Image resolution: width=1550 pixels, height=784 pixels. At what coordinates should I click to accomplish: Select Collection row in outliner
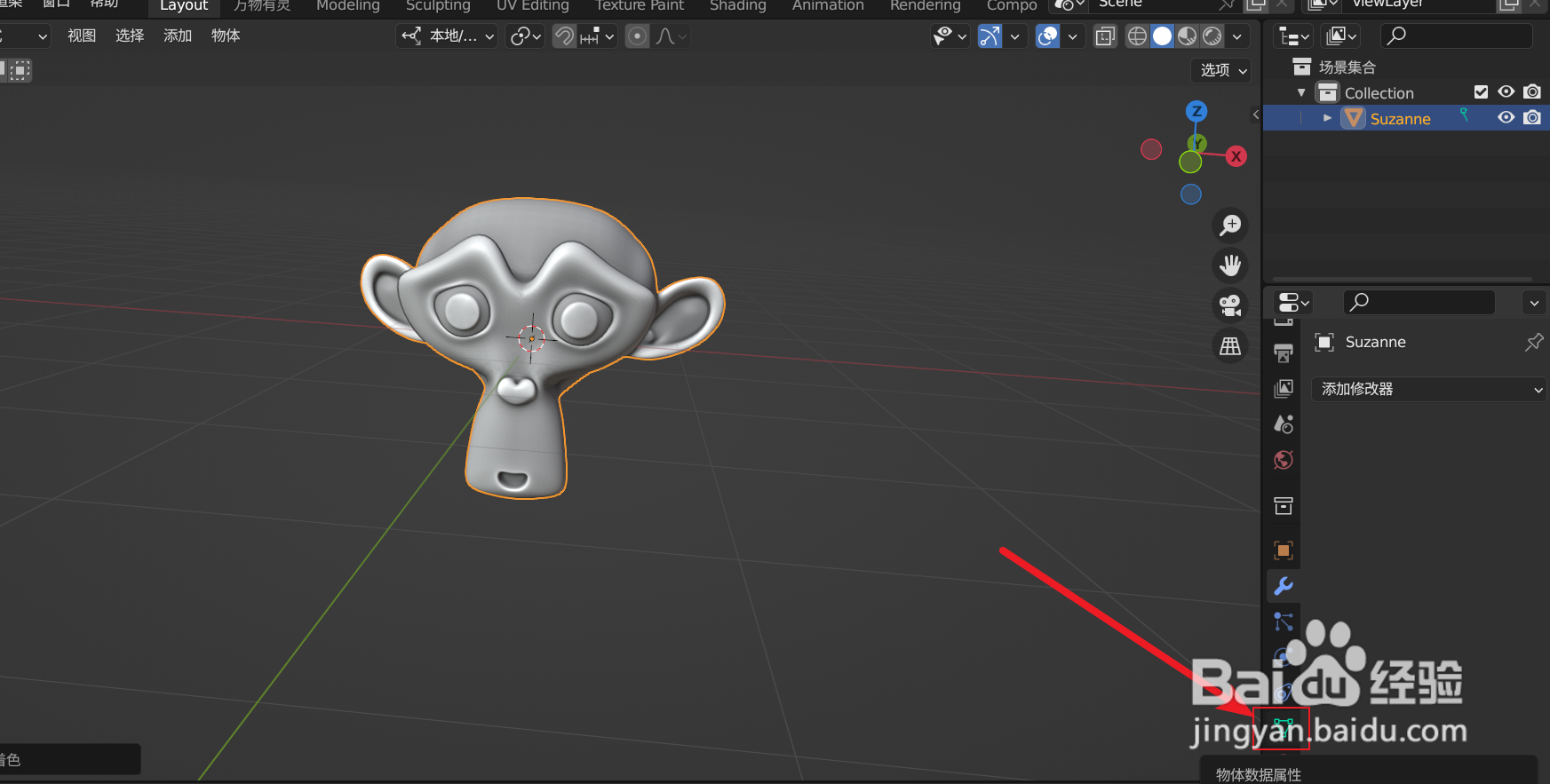pos(1406,92)
